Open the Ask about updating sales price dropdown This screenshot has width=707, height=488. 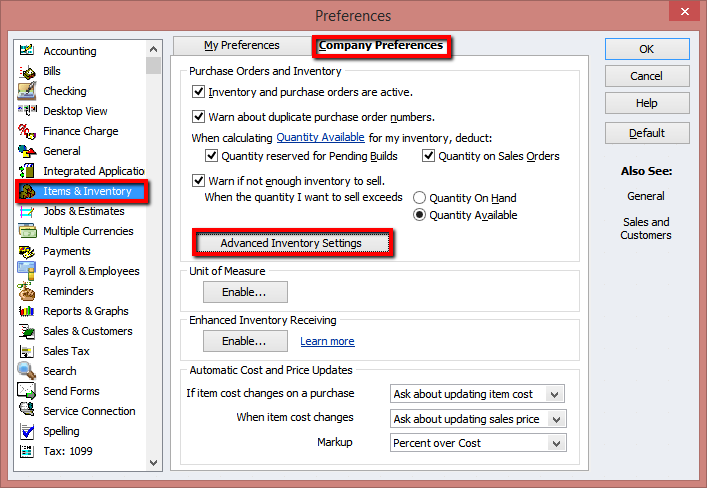coord(556,419)
